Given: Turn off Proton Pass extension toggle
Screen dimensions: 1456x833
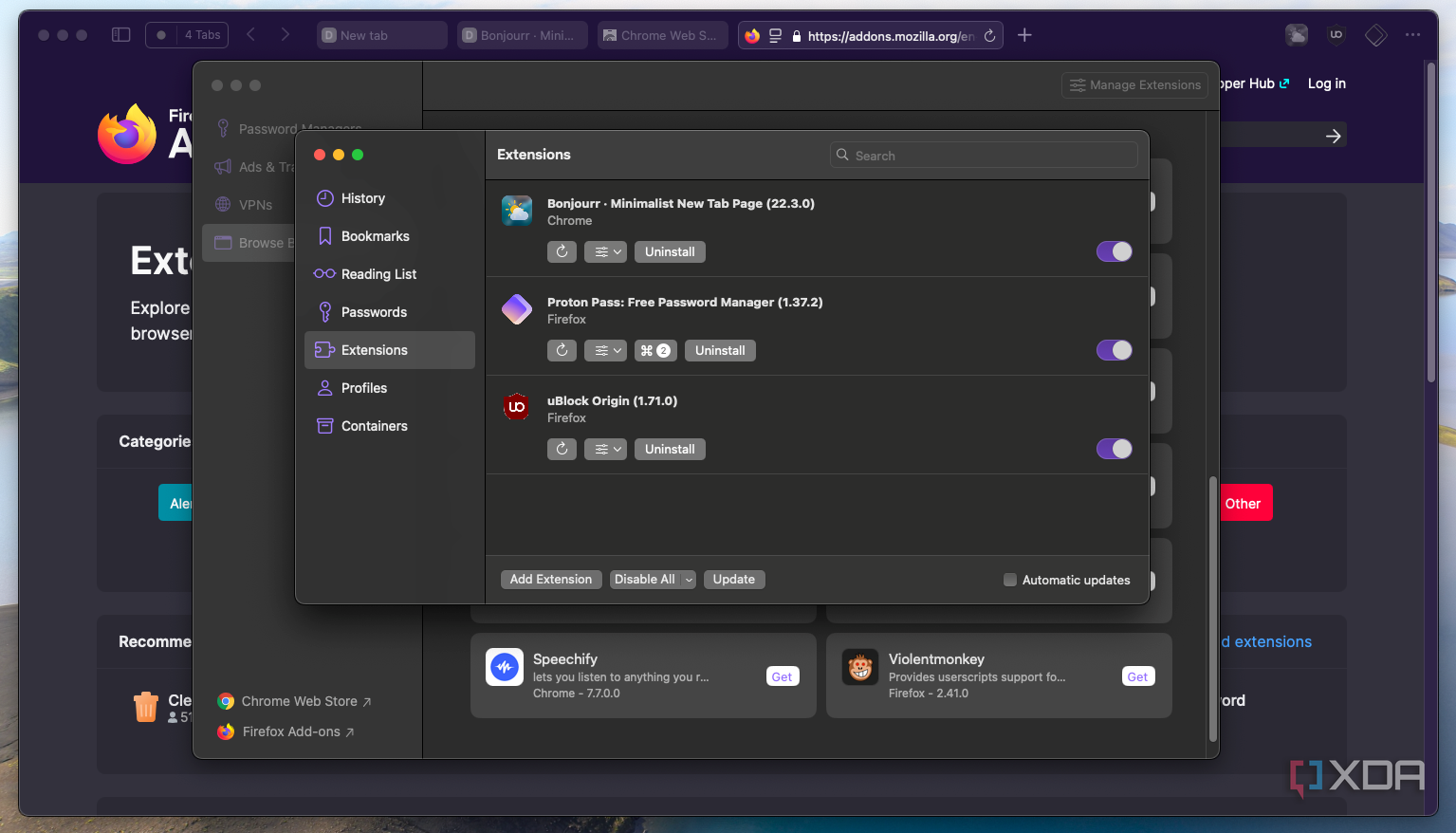Looking at the screenshot, I should (1114, 350).
